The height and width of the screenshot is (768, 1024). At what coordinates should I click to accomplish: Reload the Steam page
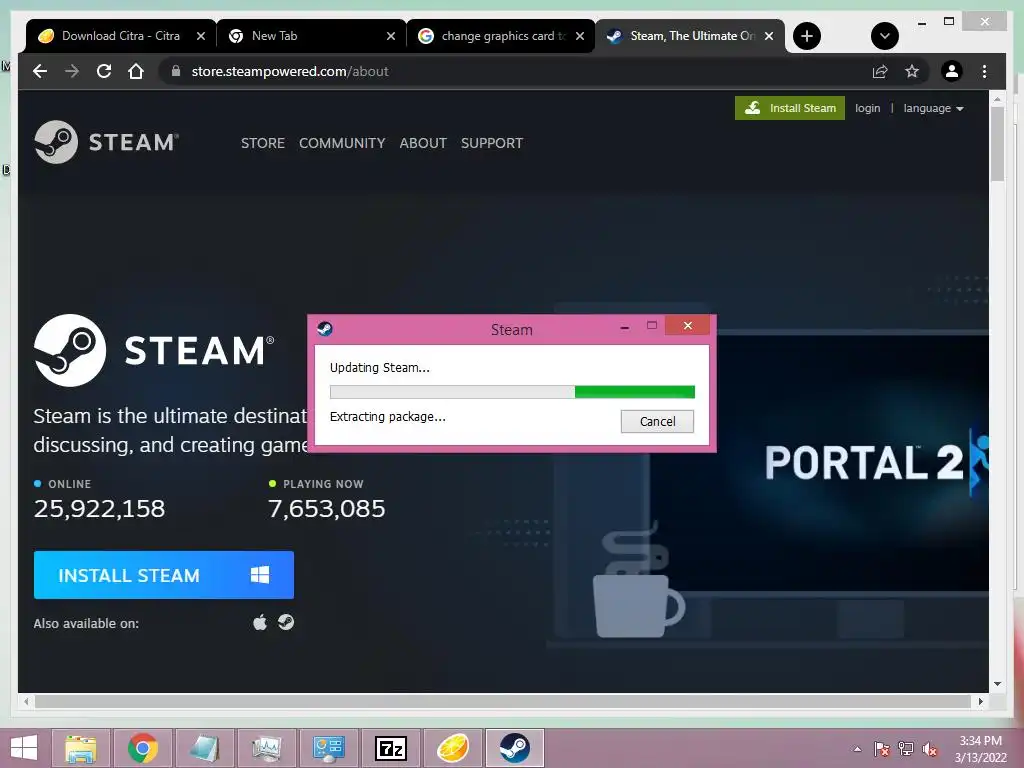pyautogui.click(x=104, y=71)
